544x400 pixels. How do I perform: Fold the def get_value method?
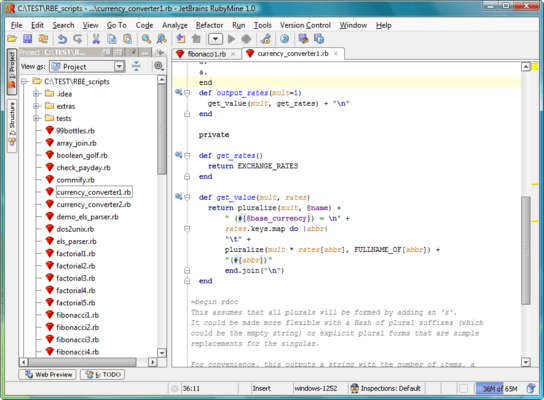coord(187,197)
